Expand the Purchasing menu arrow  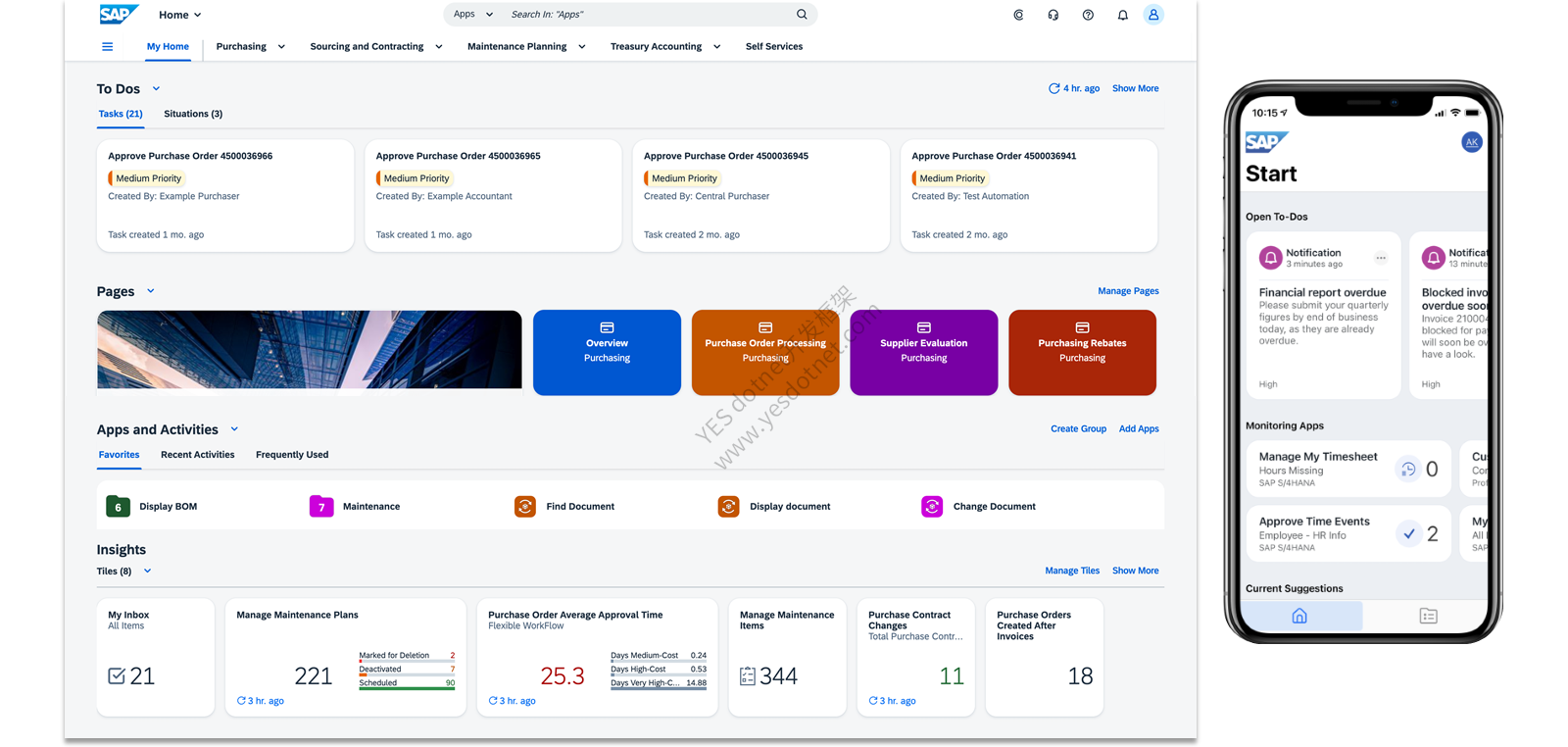[x=281, y=46]
